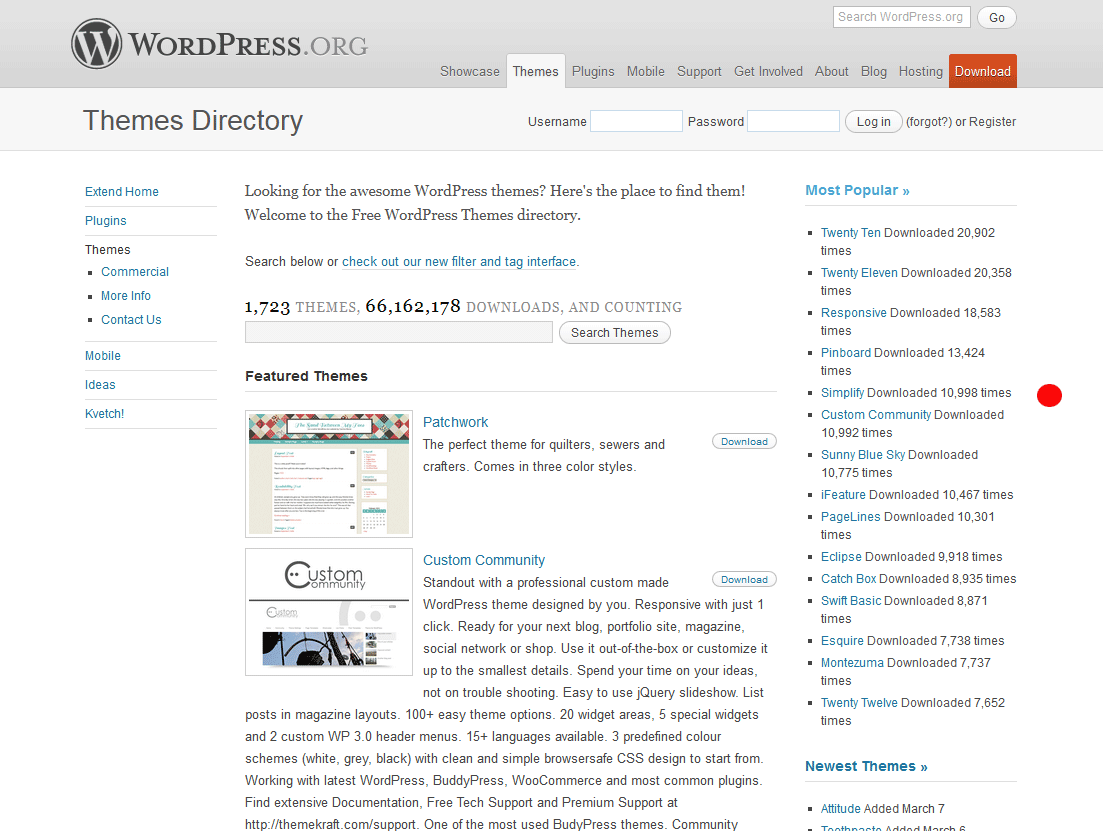Screen dimensions: 1103x831
Task: Click the orange Download button
Action: point(982,71)
